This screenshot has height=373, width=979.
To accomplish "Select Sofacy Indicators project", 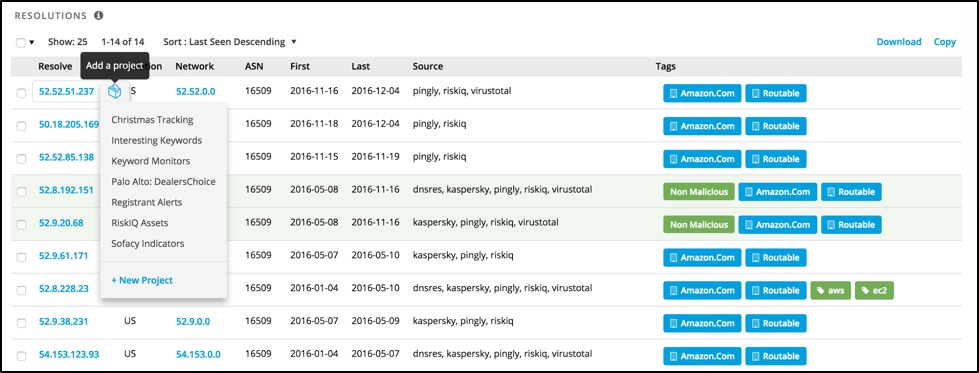I will pos(148,243).
